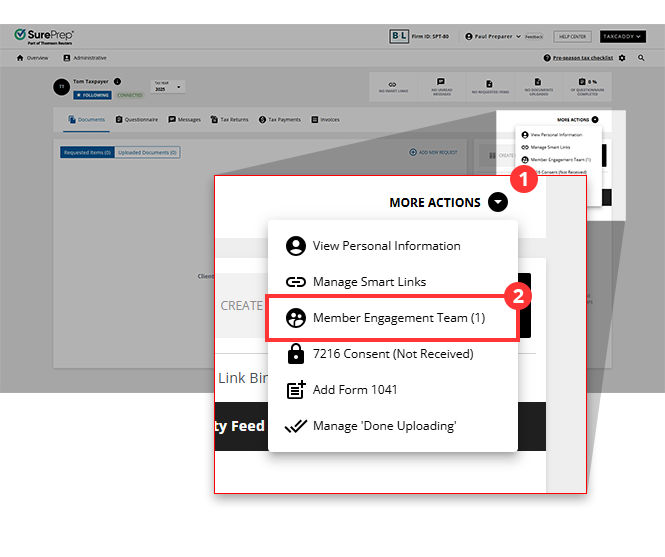Switch to the Tax Returns tab
Image resolution: width=665 pixels, height=557 pixels.
(229, 120)
